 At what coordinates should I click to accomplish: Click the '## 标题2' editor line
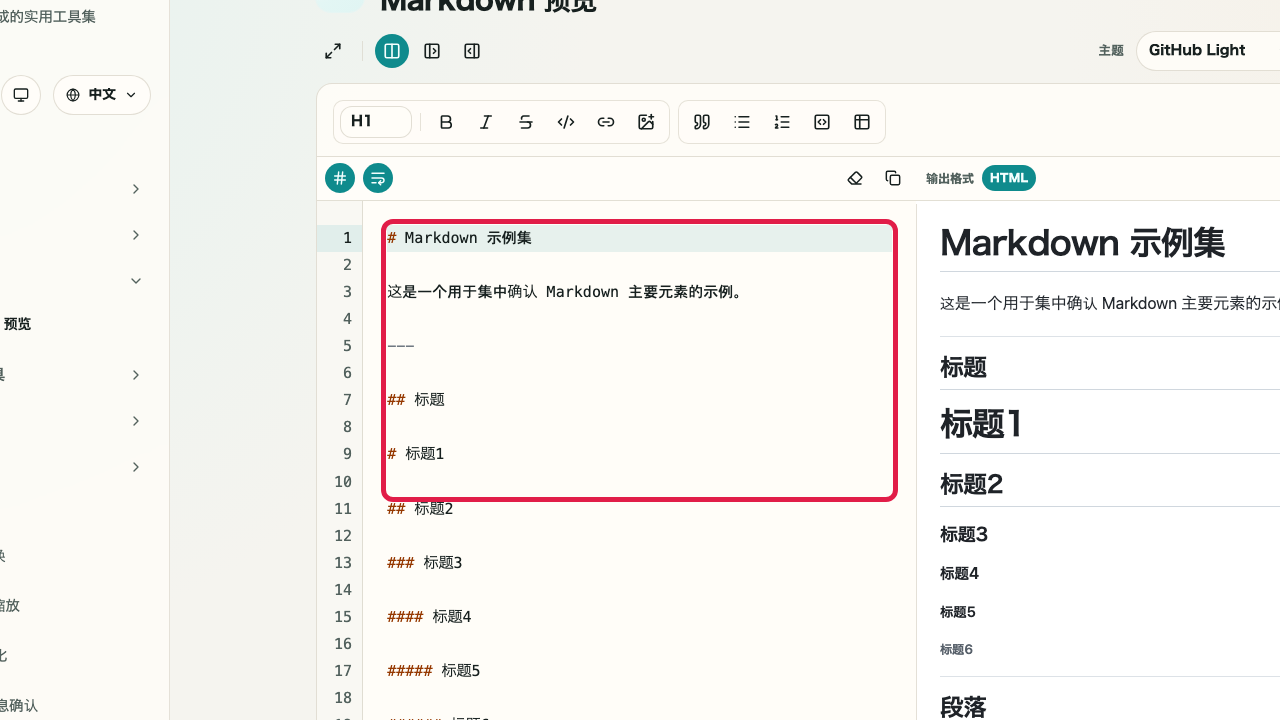tap(420, 509)
